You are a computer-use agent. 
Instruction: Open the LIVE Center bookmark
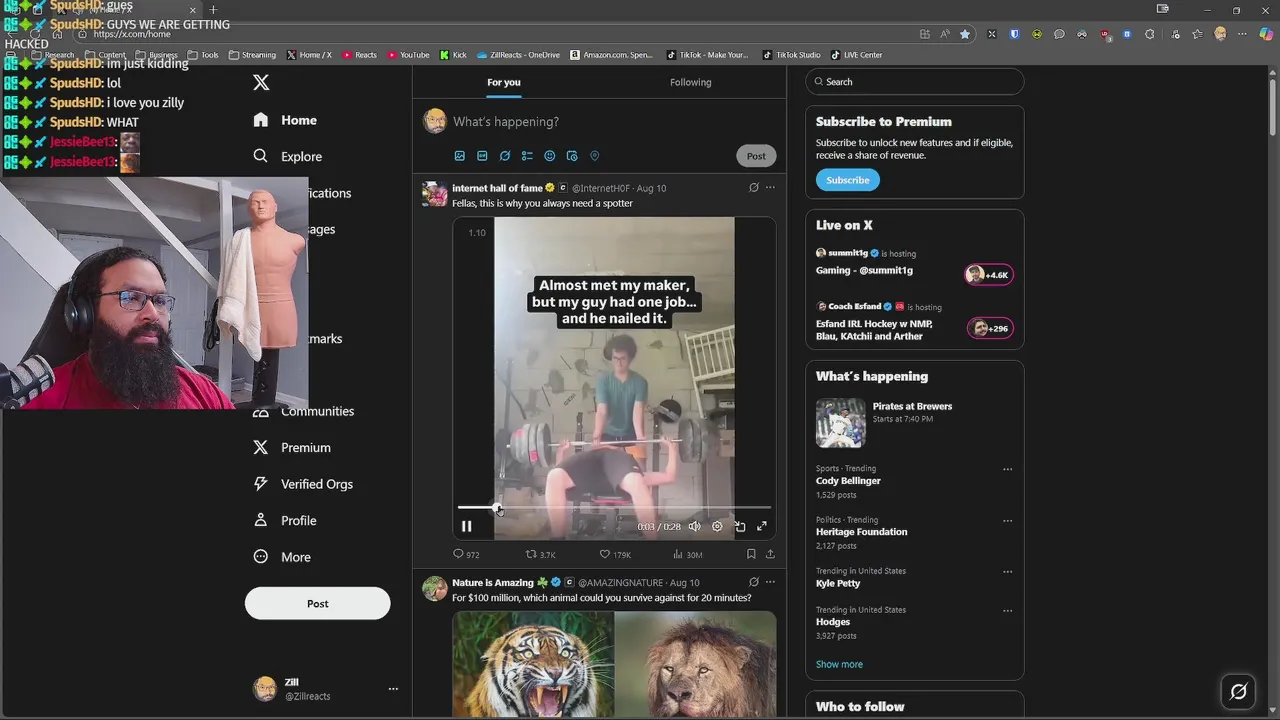tap(856, 55)
